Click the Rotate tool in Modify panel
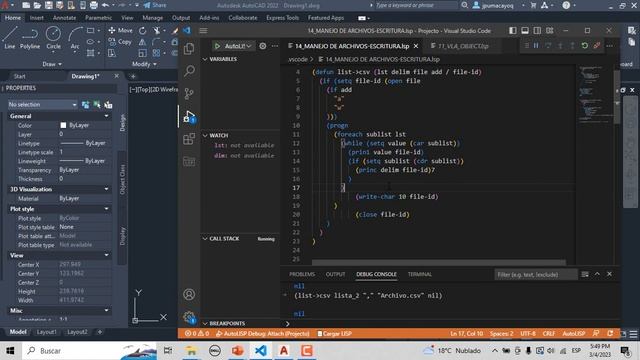Screen dimensions: 640x360 (142, 31)
